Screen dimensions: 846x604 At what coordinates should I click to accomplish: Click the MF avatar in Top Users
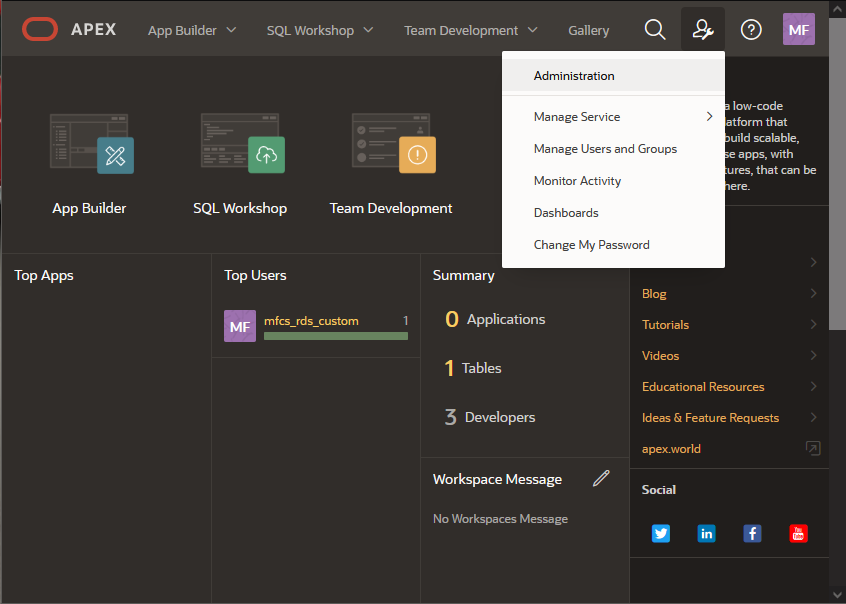coord(240,326)
